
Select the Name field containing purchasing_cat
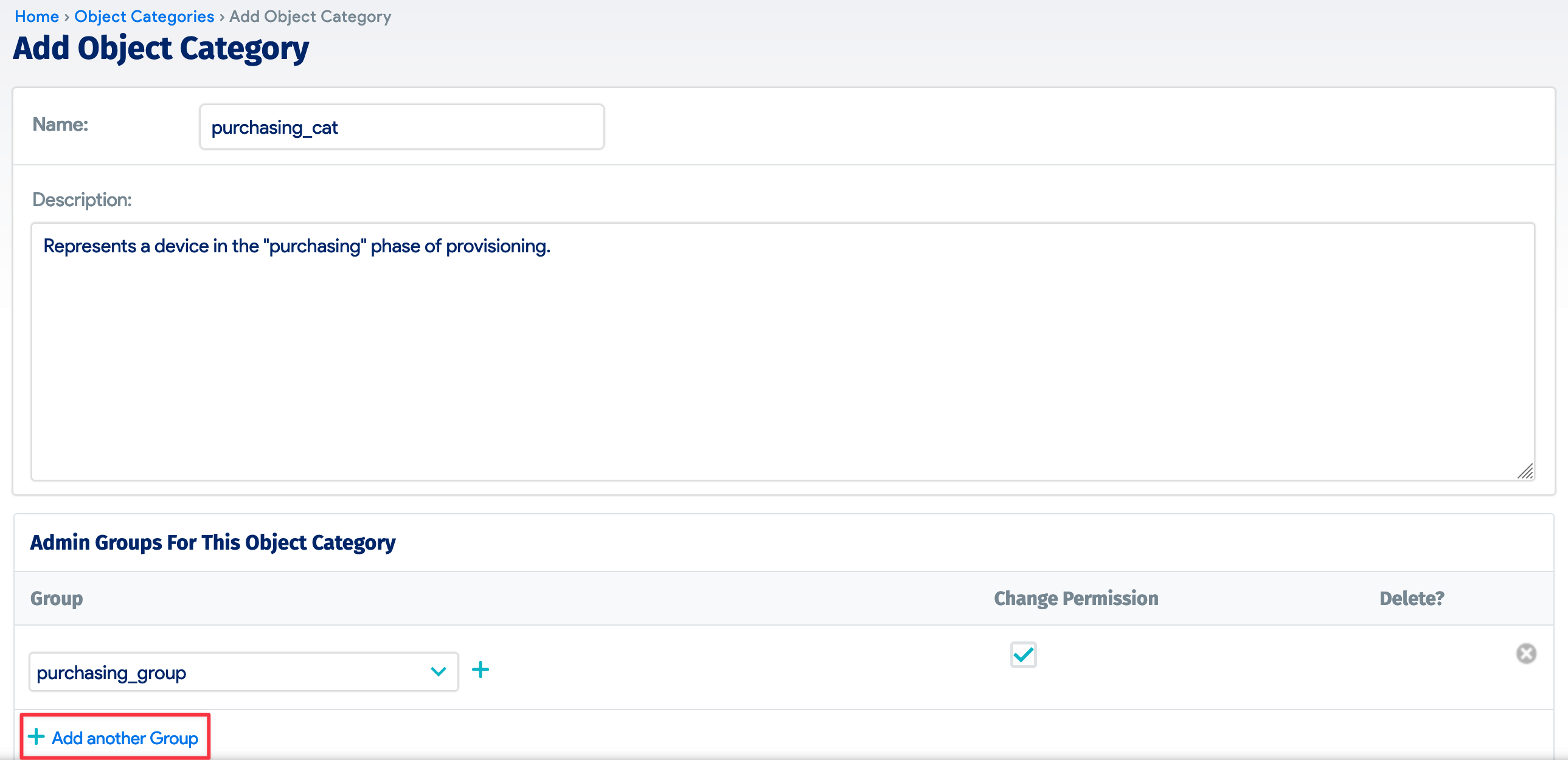[401, 126]
